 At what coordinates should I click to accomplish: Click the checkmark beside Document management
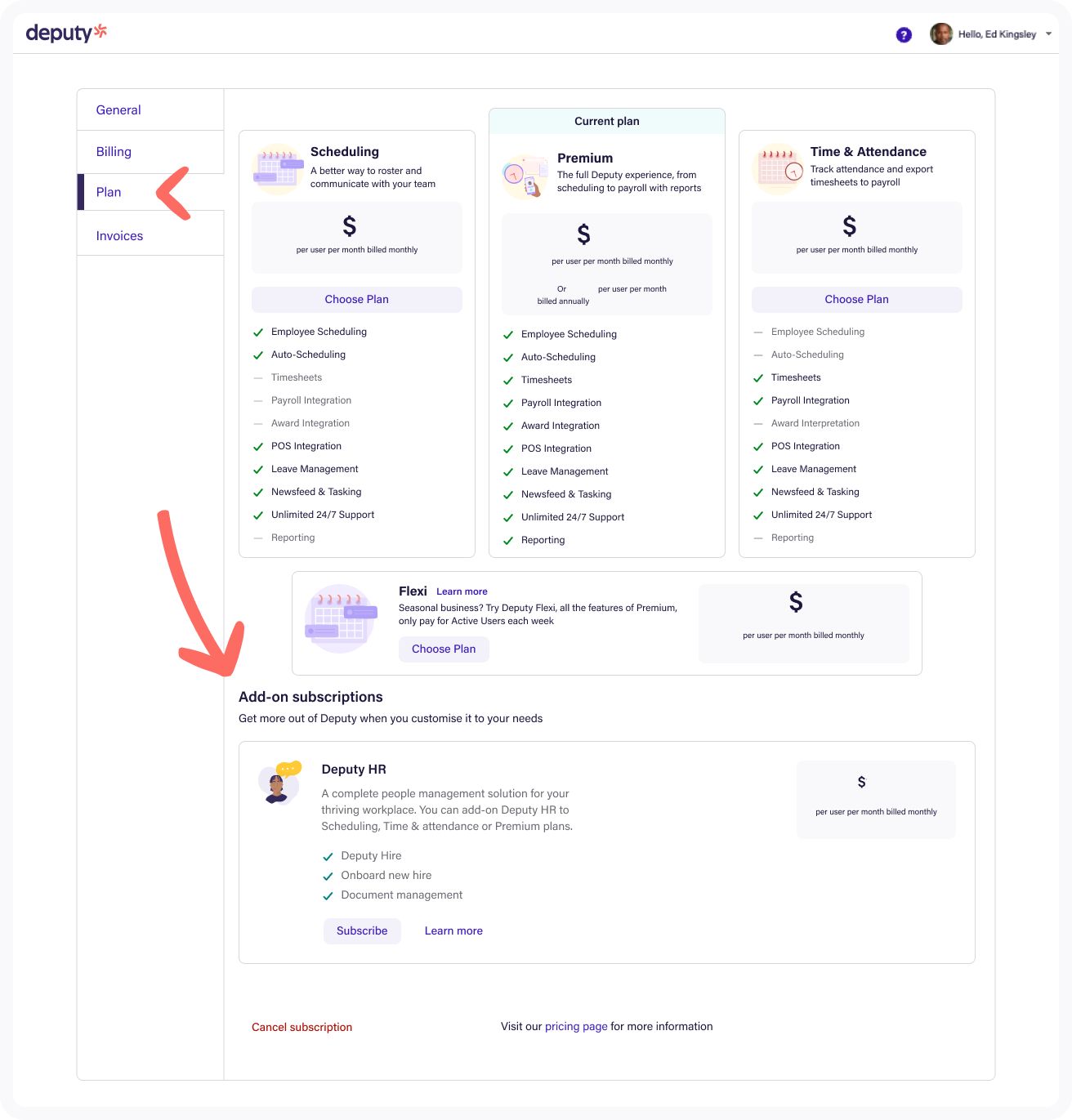328,895
